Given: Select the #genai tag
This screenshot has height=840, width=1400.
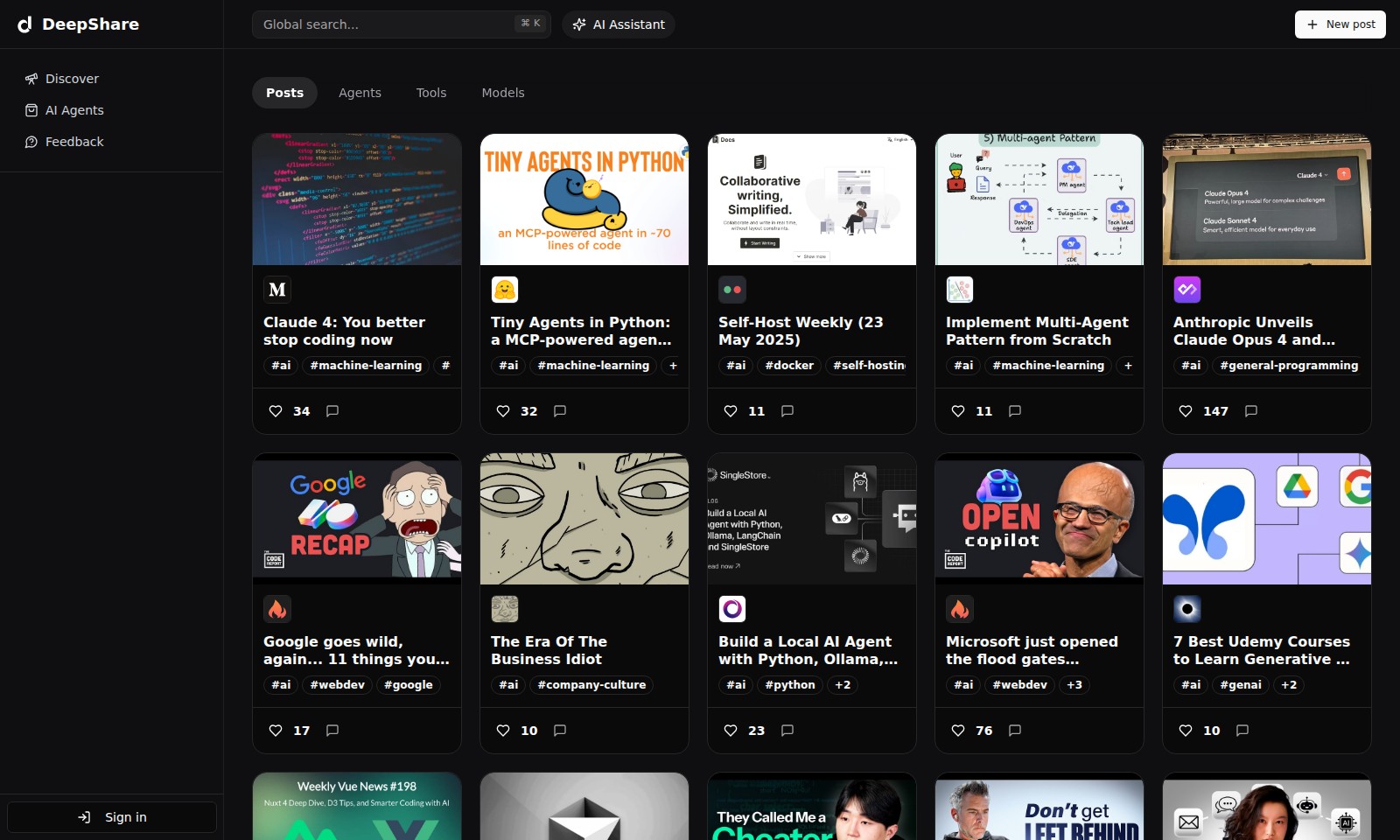Looking at the screenshot, I should tap(1241, 685).
